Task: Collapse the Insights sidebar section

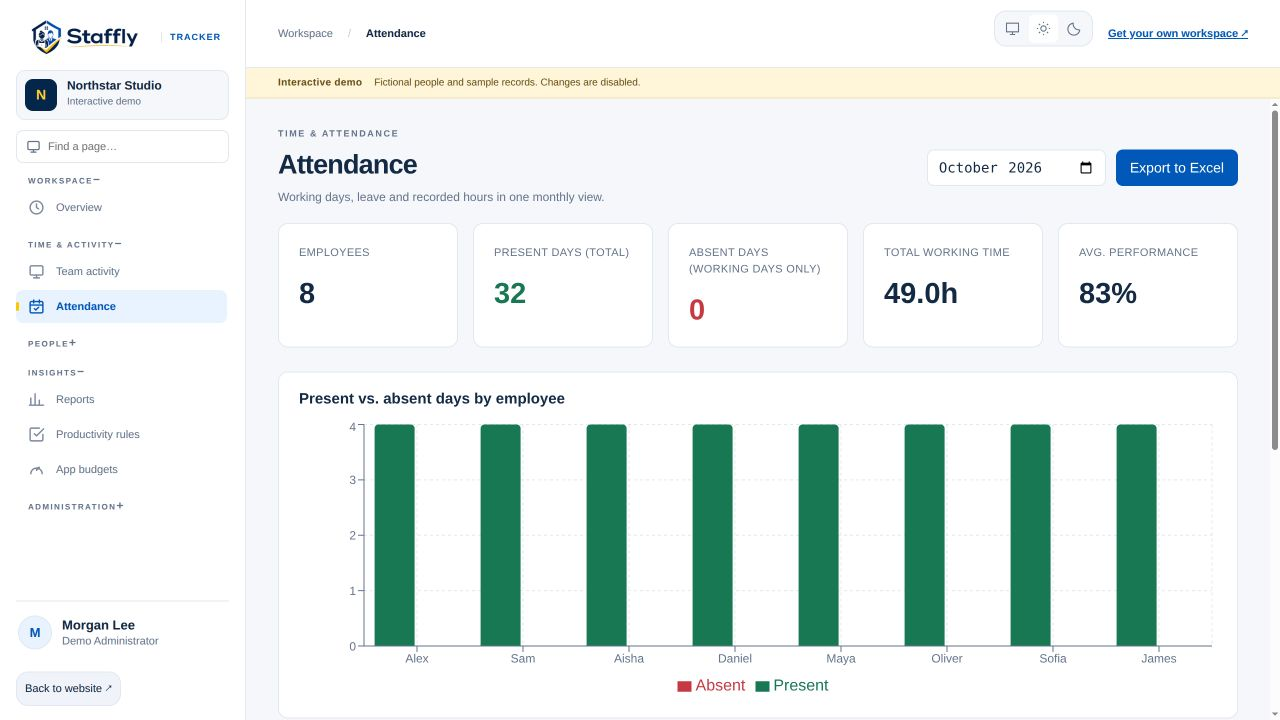Action: tap(56, 372)
